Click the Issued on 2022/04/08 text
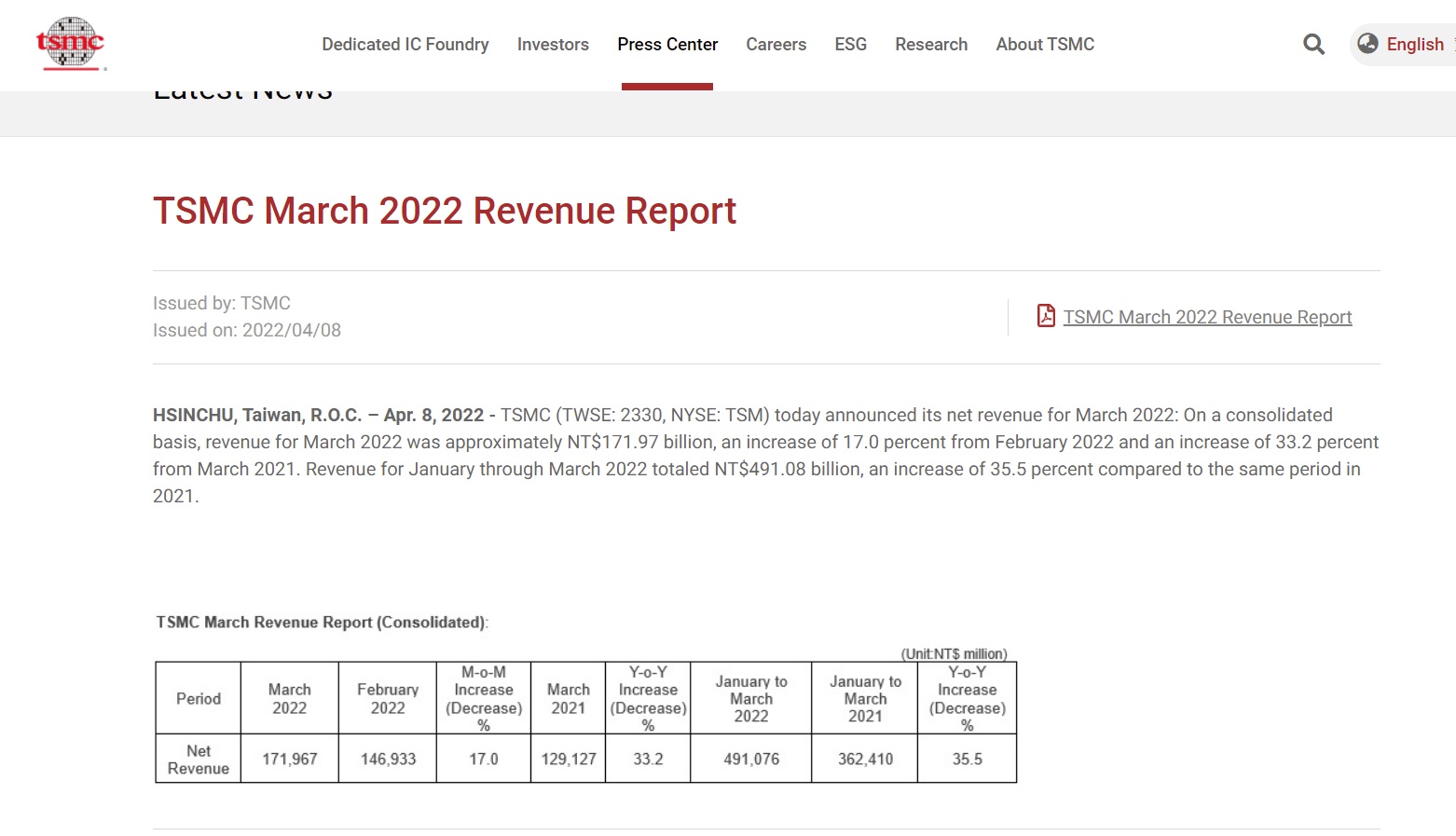Screen dimensions: 1456x836 [x=246, y=330]
